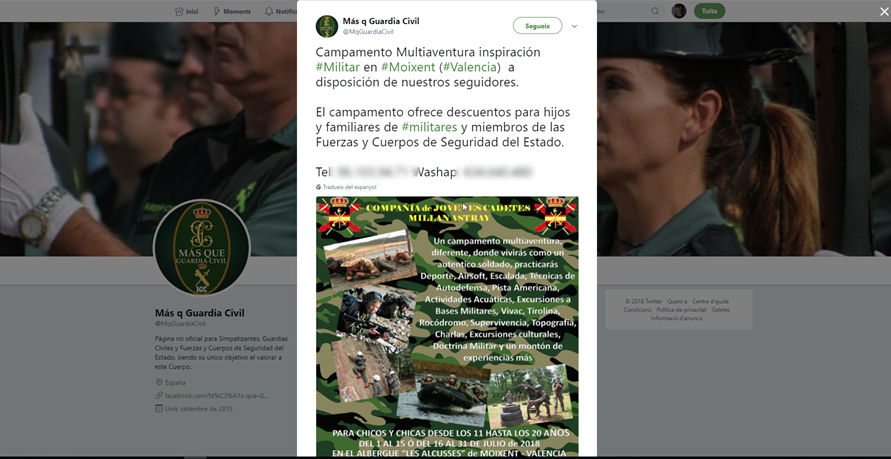
Task: Open the #Militar hashtag
Action: click(338, 68)
